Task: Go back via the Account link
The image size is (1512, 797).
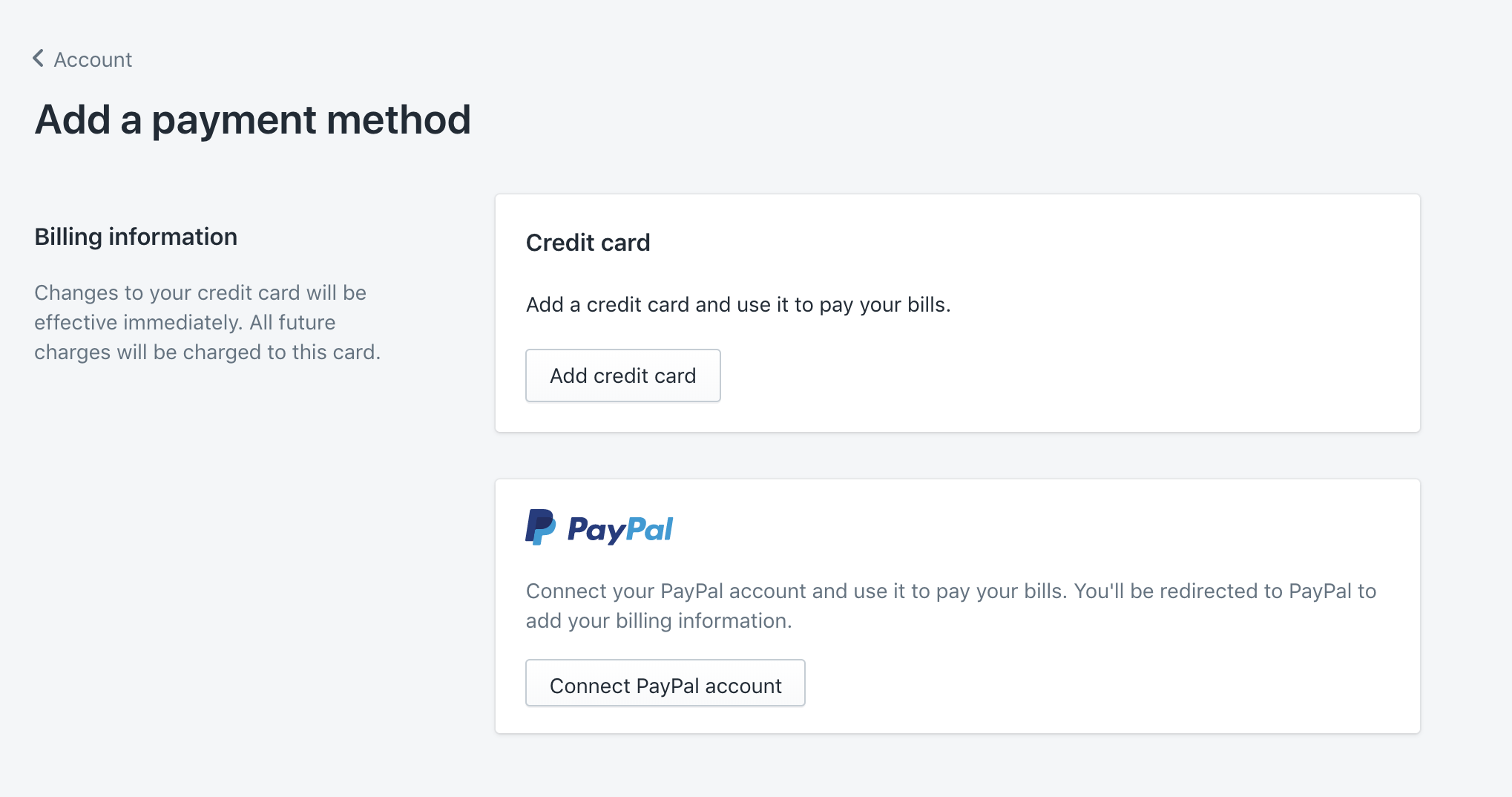Action: click(x=93, y=59)
